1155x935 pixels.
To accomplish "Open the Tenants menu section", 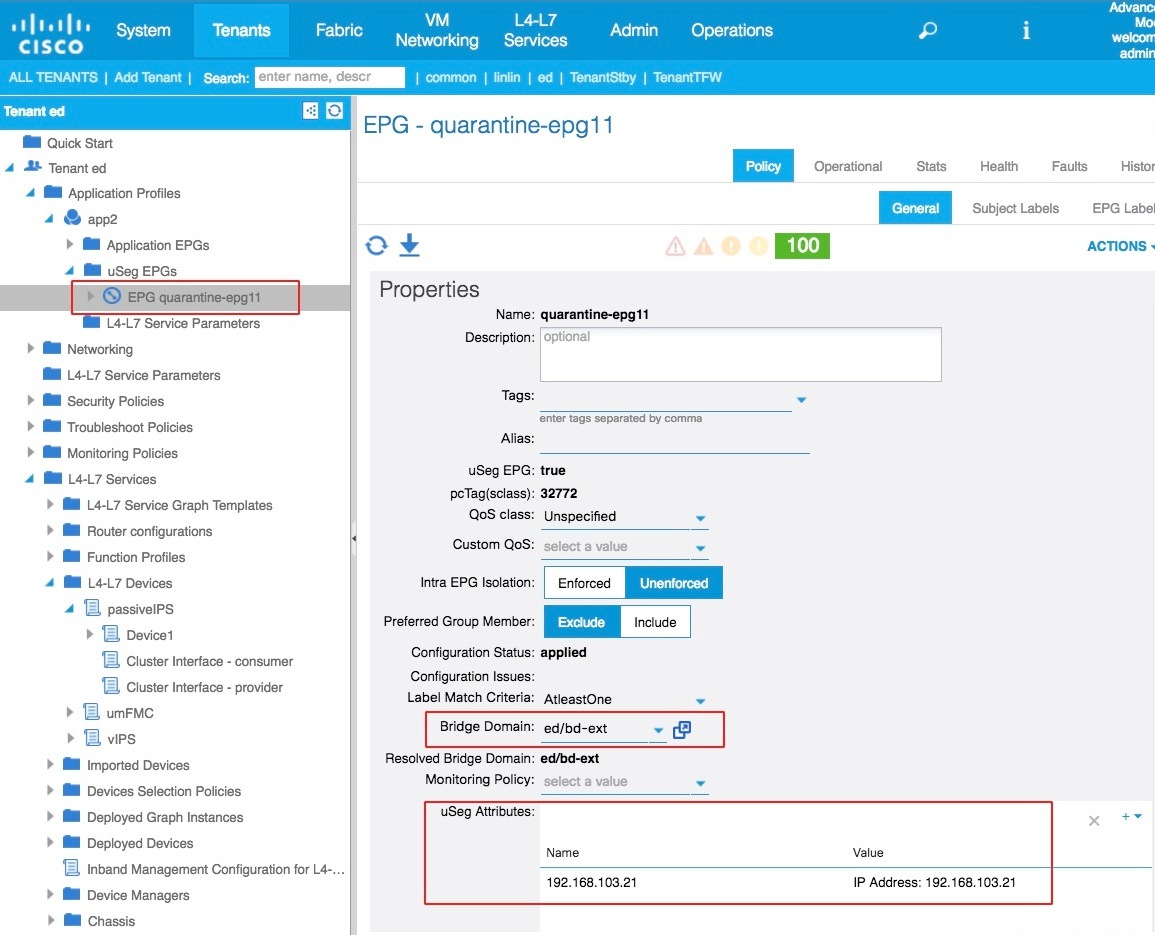I will tap(241, 30).
